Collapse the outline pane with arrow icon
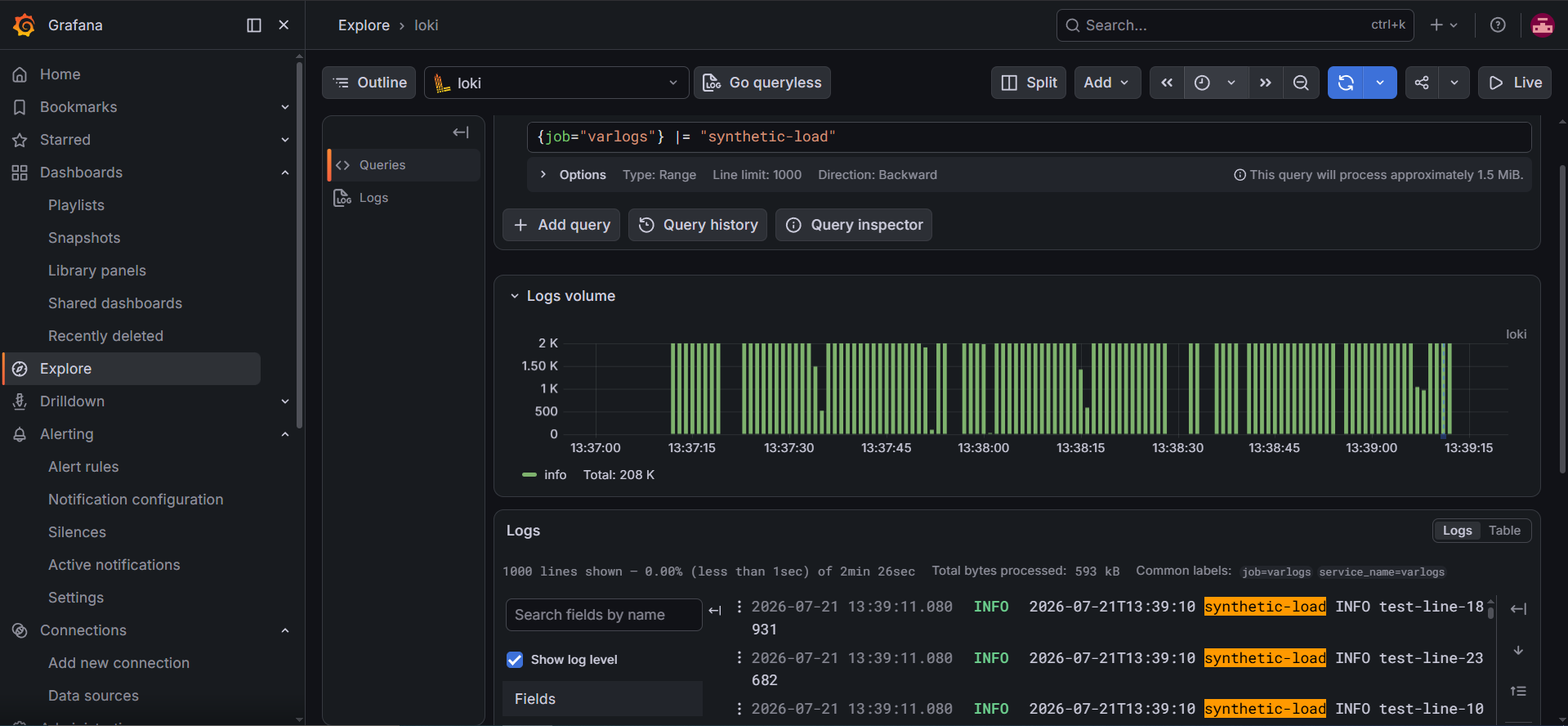The image size is (1568, 726). [x=461, y=132]
